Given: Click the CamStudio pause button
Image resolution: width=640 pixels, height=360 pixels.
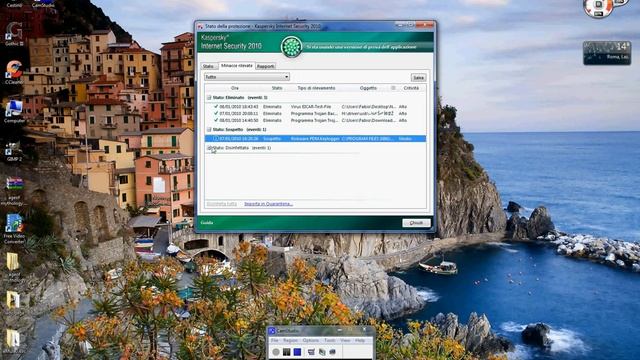Looking at the screenshot, I should [287, 351].
